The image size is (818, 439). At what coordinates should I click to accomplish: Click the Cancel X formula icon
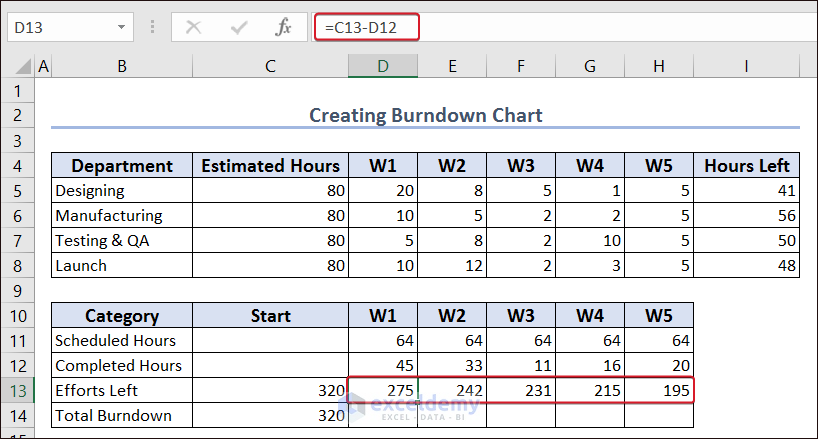pyautogui.click(x=193, y=28)
